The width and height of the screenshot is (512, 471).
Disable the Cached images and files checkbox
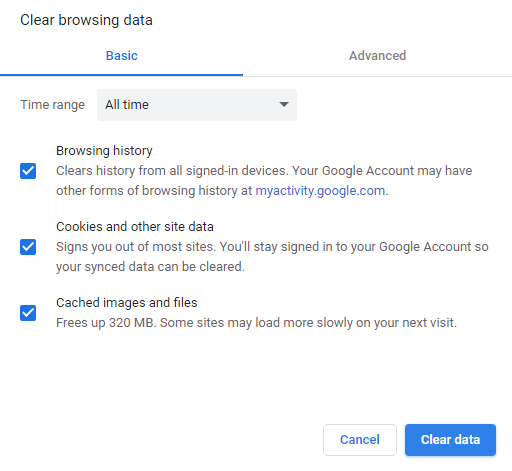pos(28,313)
